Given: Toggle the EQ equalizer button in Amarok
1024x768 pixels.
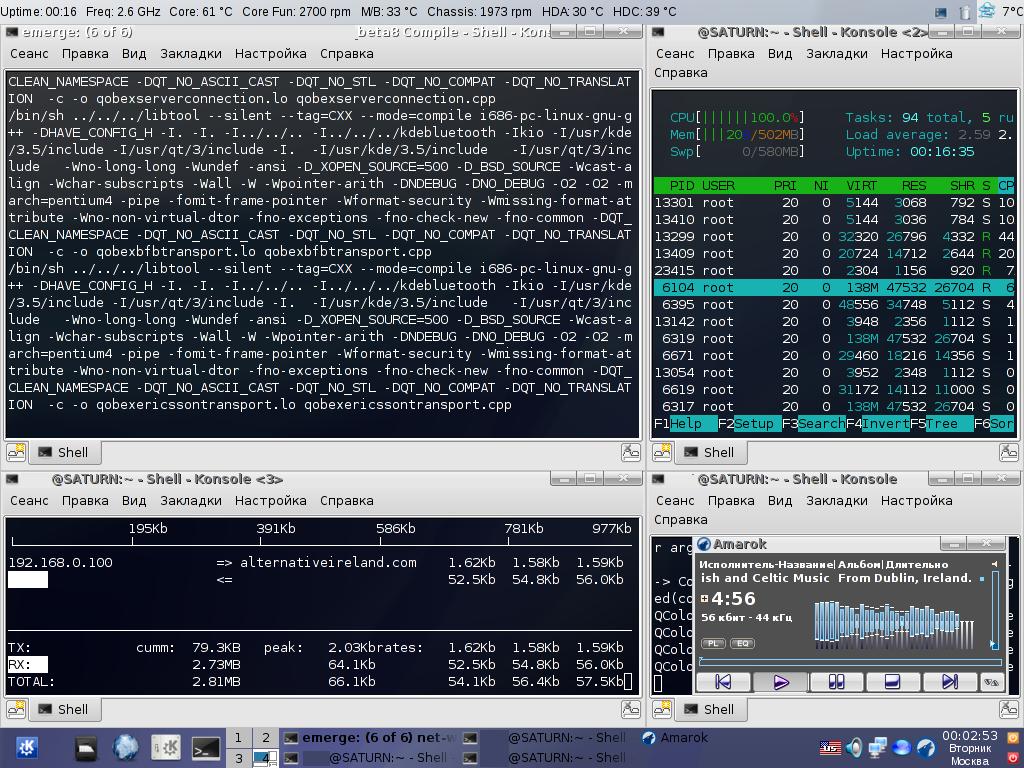Looking at the screenshot, I should (743, 643).
